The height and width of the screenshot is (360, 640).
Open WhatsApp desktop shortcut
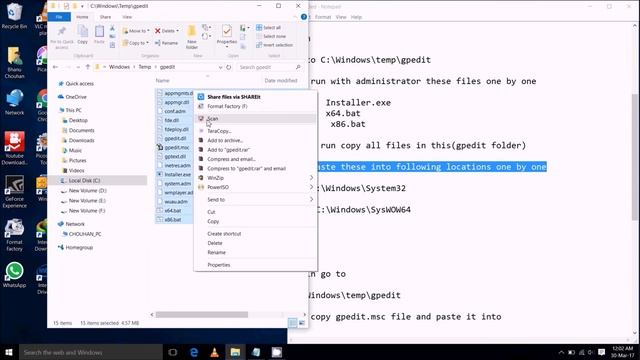point(14,275)
